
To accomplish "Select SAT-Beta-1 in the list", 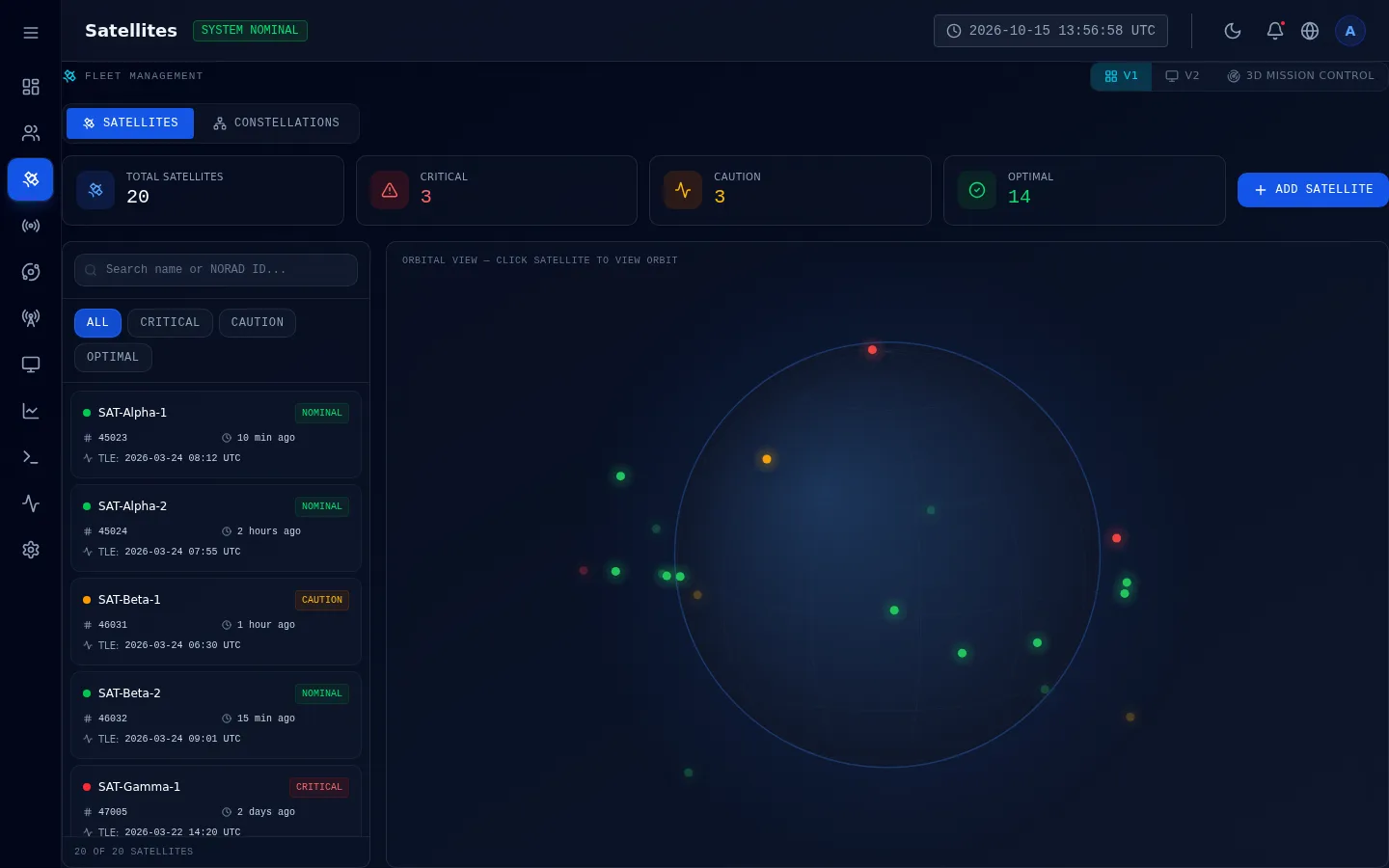I will (216, 622).
